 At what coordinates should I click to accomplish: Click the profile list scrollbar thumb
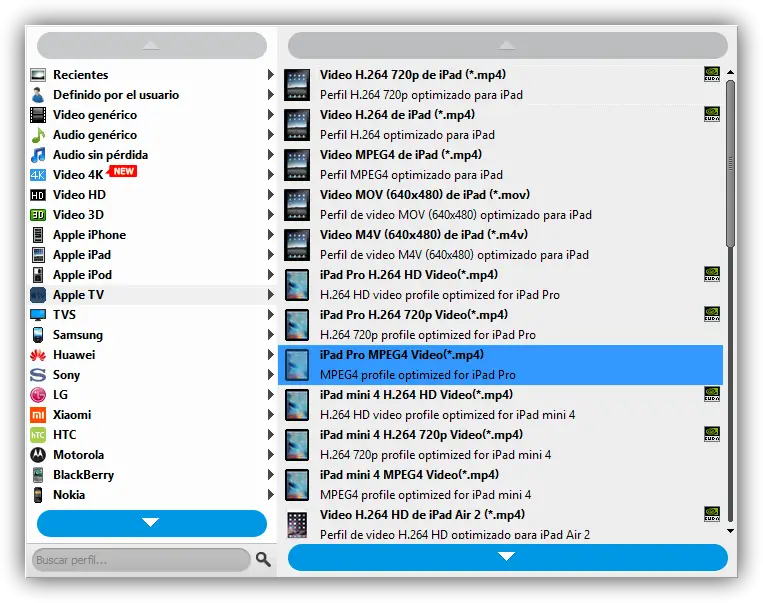[730, 164]
